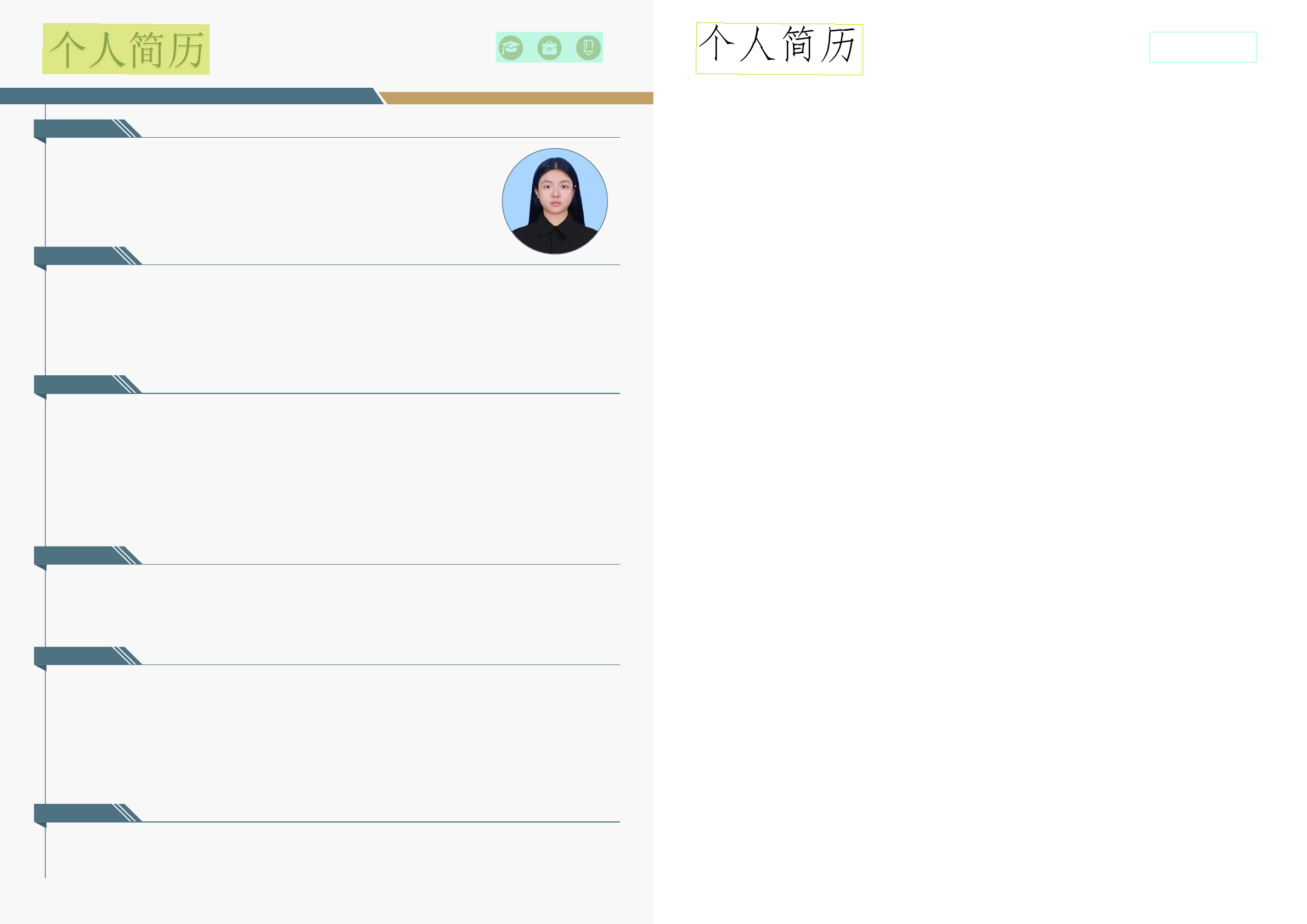Click the long dark teal header bar
This screenshot has width=1307, height=924.
coord(188,95)
